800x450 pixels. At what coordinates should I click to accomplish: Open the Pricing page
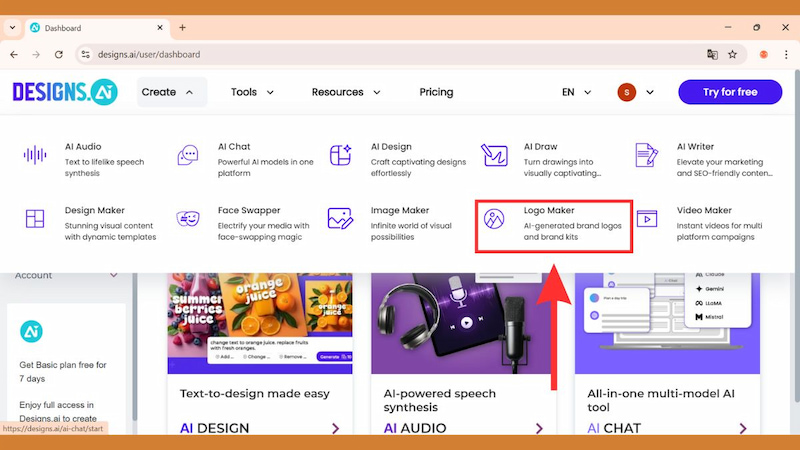(436, 92)
